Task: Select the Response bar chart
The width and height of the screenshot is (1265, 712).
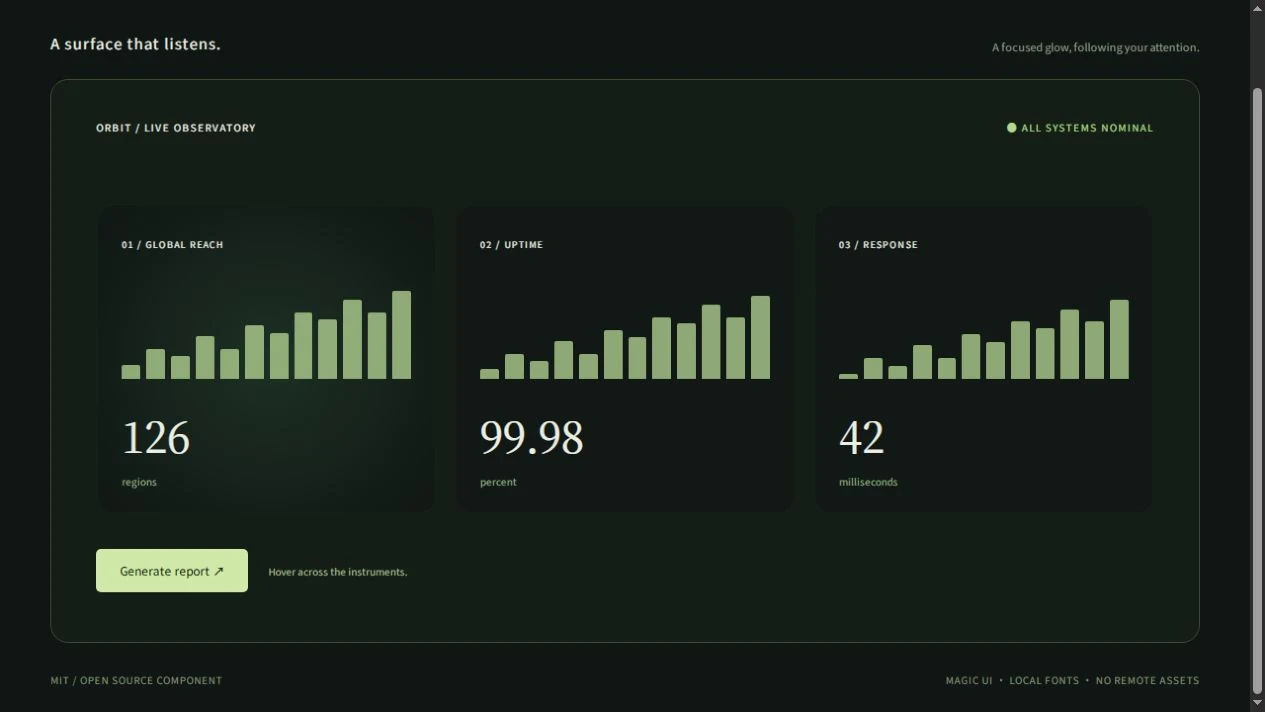Action: coord(984,339)
